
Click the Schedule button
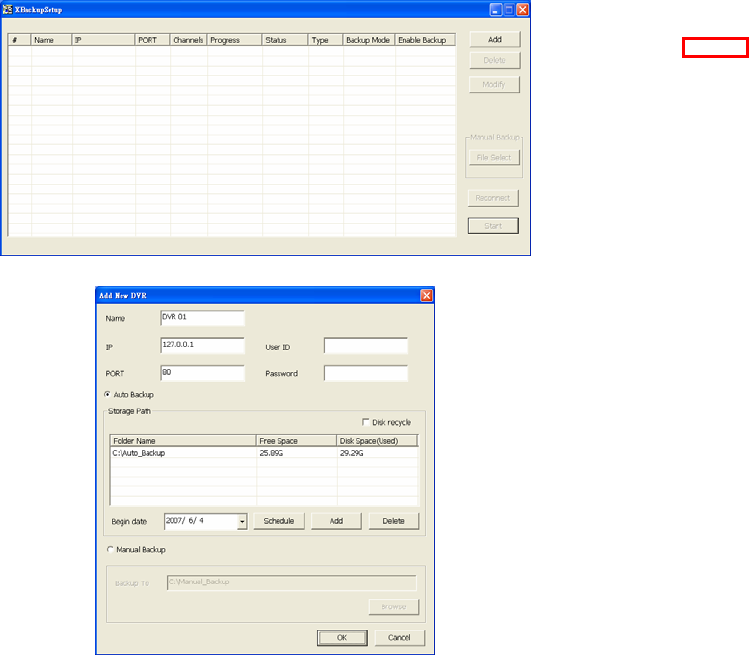279,521
